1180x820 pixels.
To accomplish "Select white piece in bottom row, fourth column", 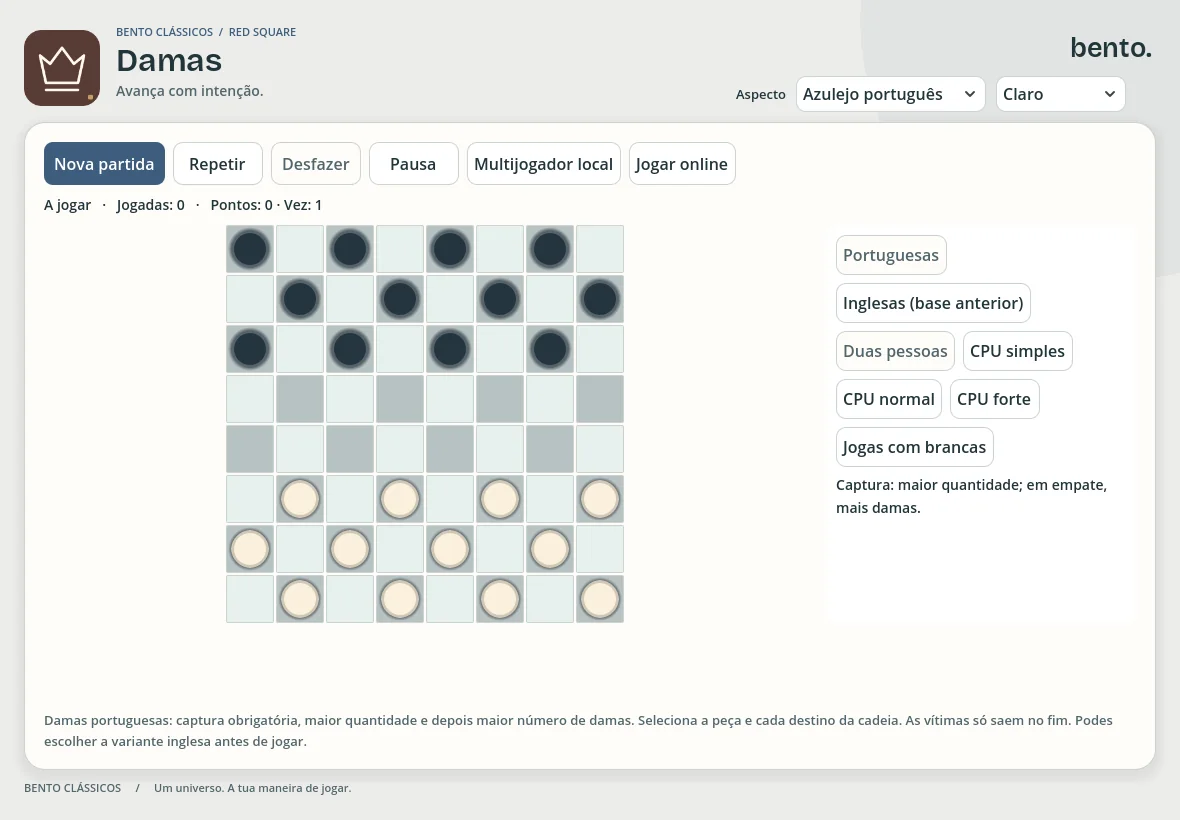I will [400, 599].
